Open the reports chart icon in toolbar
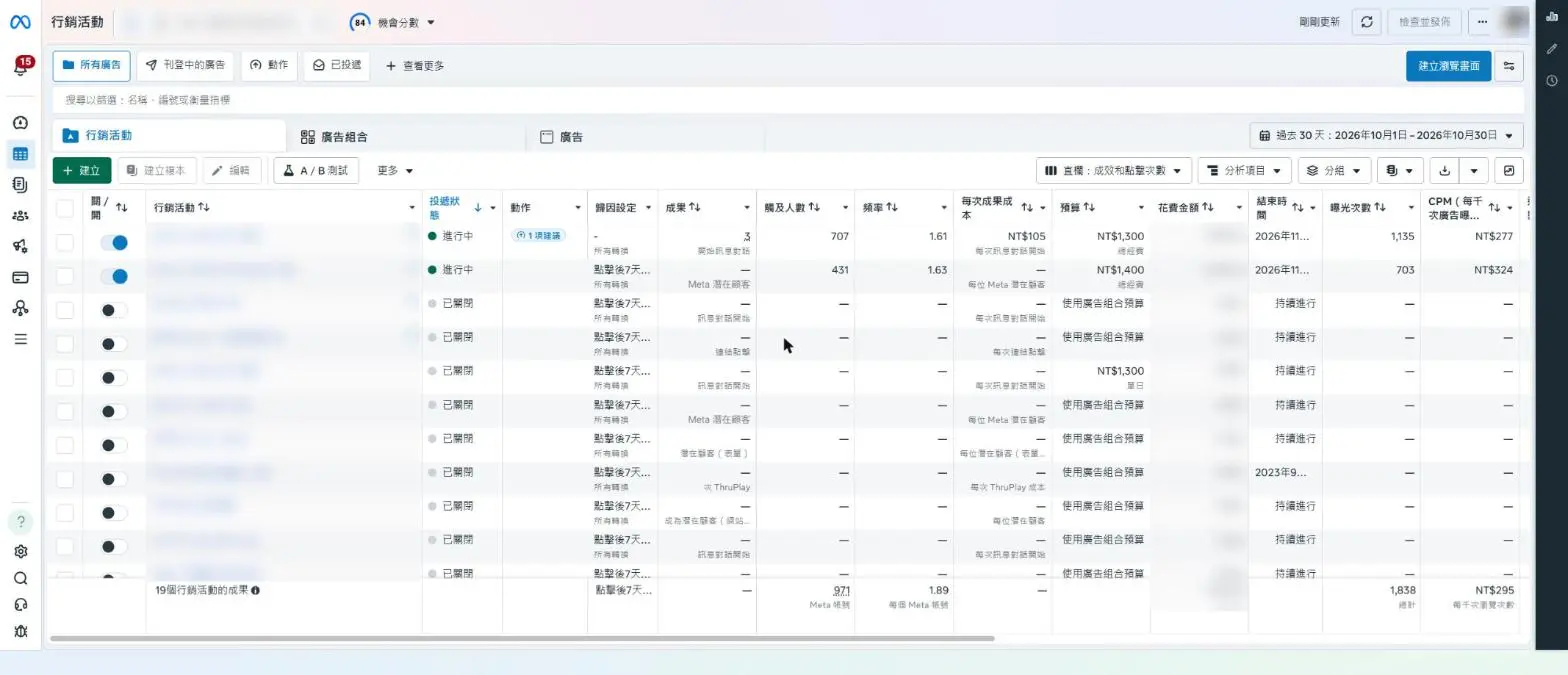This screenshot has height=675, width=1568. pyautogui.click(x=1509, y=171)
